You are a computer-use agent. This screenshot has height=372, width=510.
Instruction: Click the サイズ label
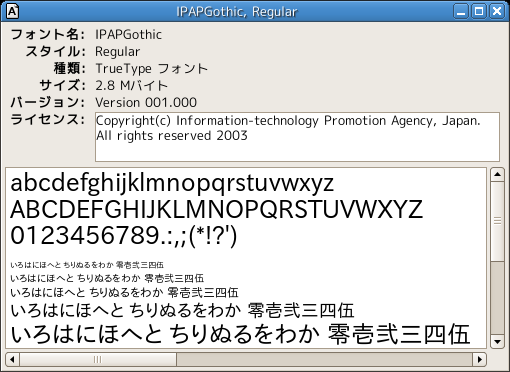tap(62, 86)
